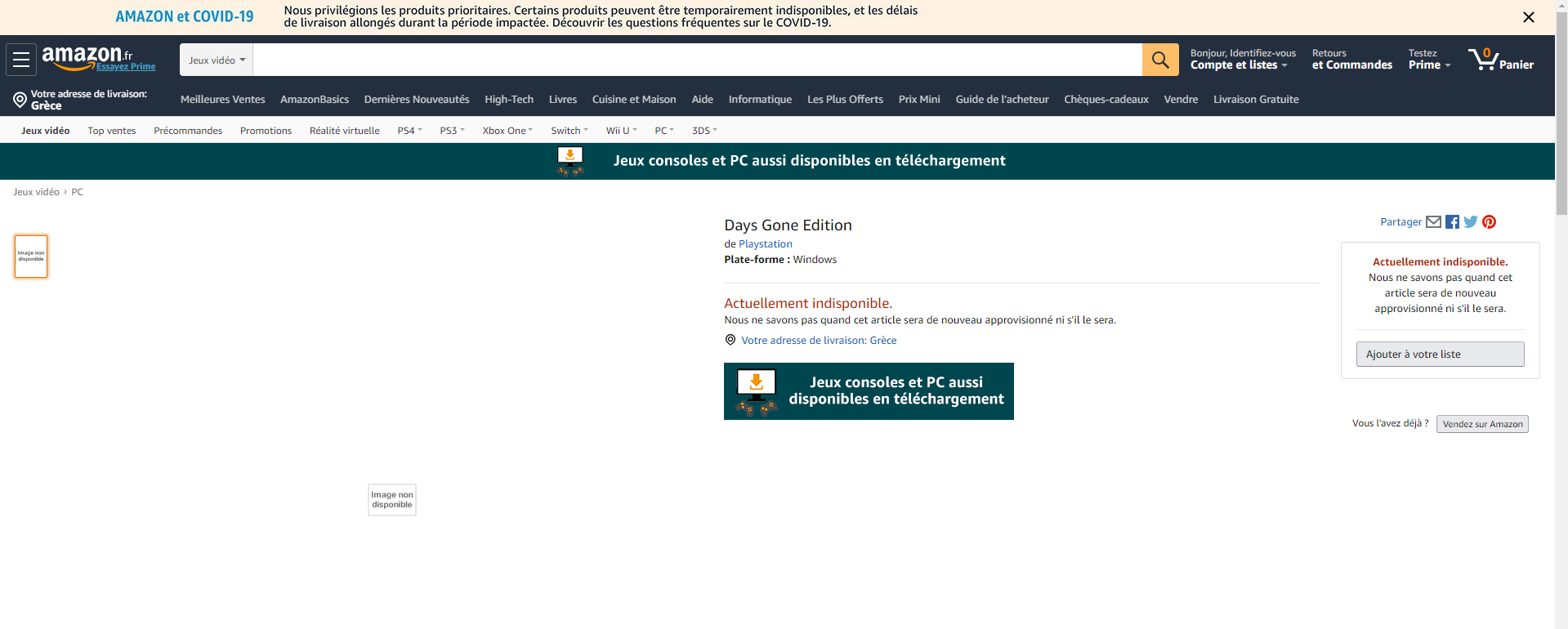1568x629 pixels.
Task: Expand the PS3 submenu
Action: tap(452, 131)
